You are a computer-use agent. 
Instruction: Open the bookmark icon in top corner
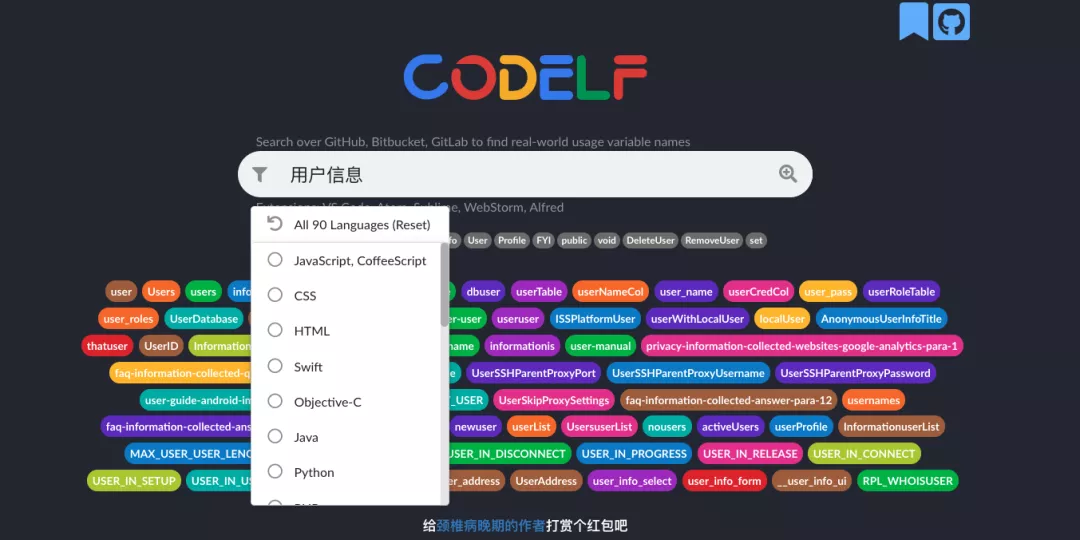(x=913, y=21)
